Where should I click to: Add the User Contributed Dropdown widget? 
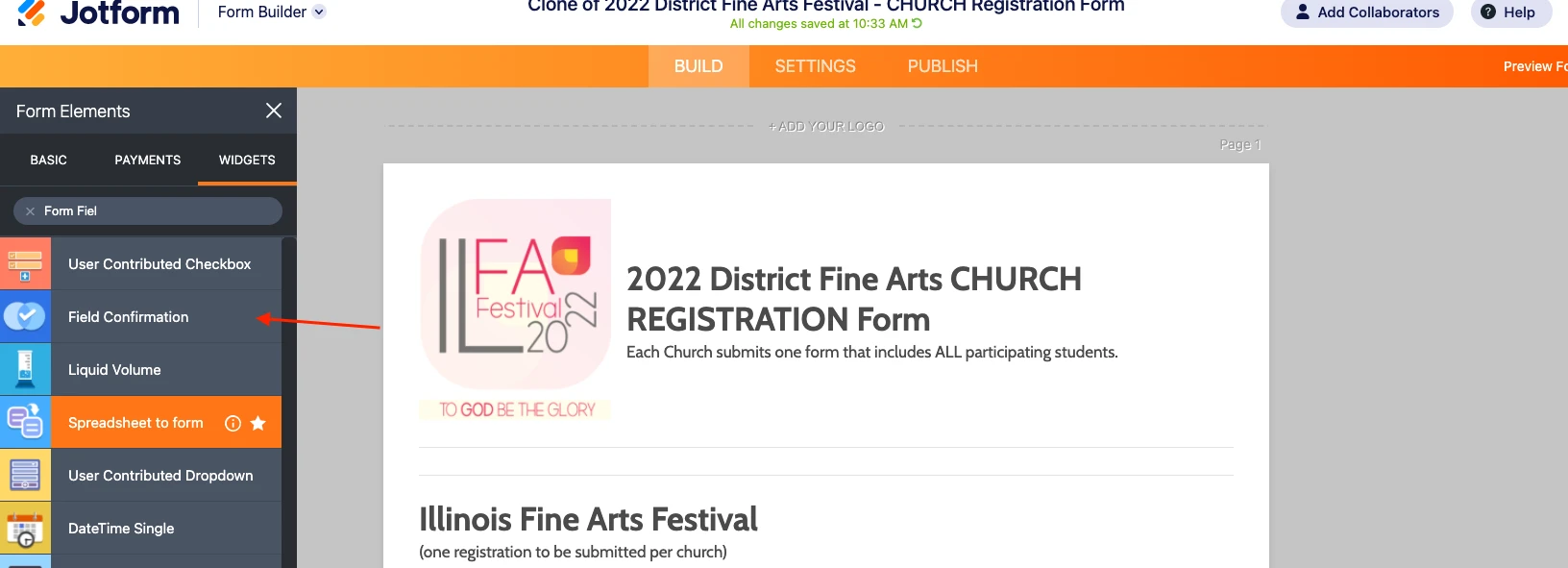(x=166, y=476)
